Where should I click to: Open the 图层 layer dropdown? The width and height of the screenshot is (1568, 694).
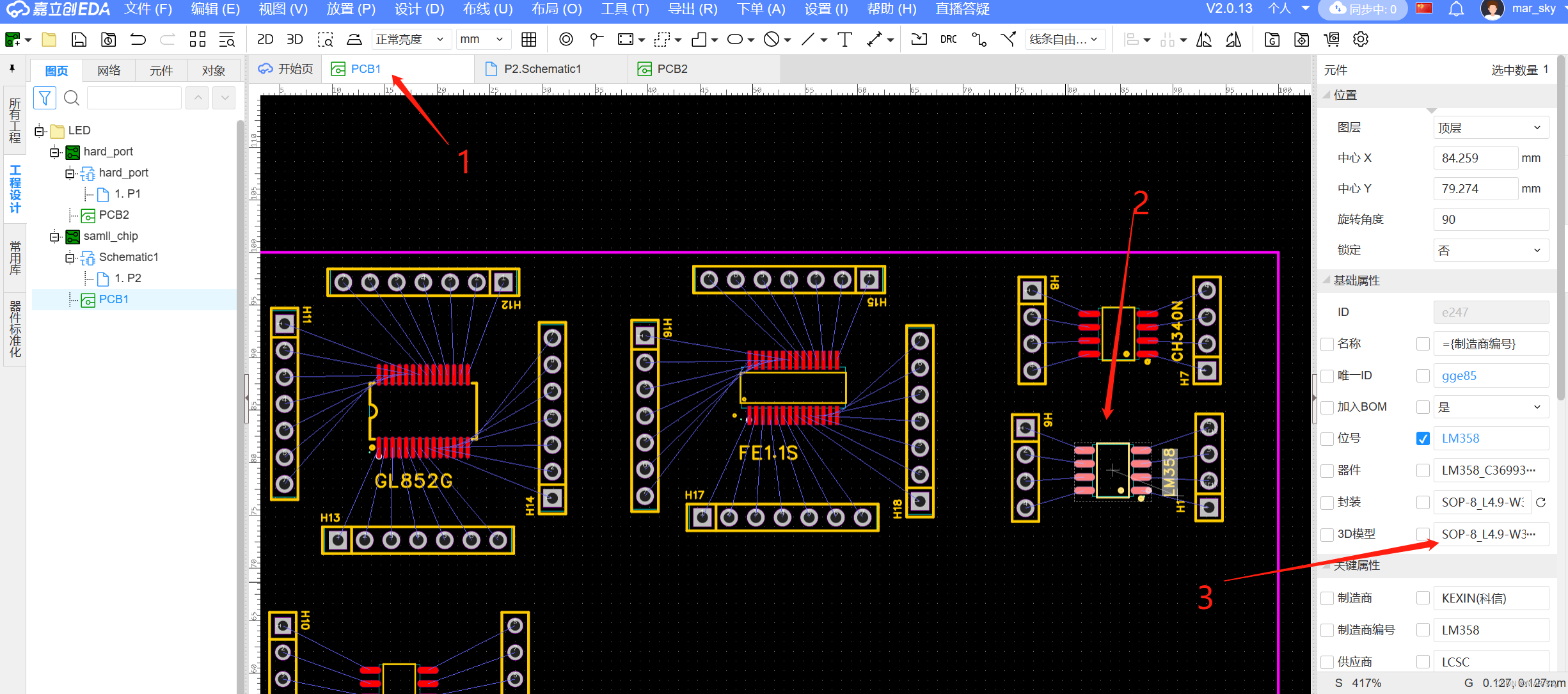click(1490, 128)
